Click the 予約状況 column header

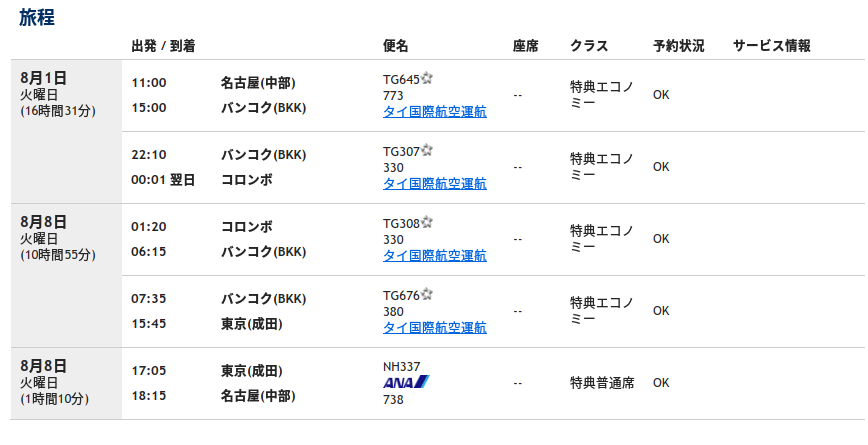(x=678, y=46)
